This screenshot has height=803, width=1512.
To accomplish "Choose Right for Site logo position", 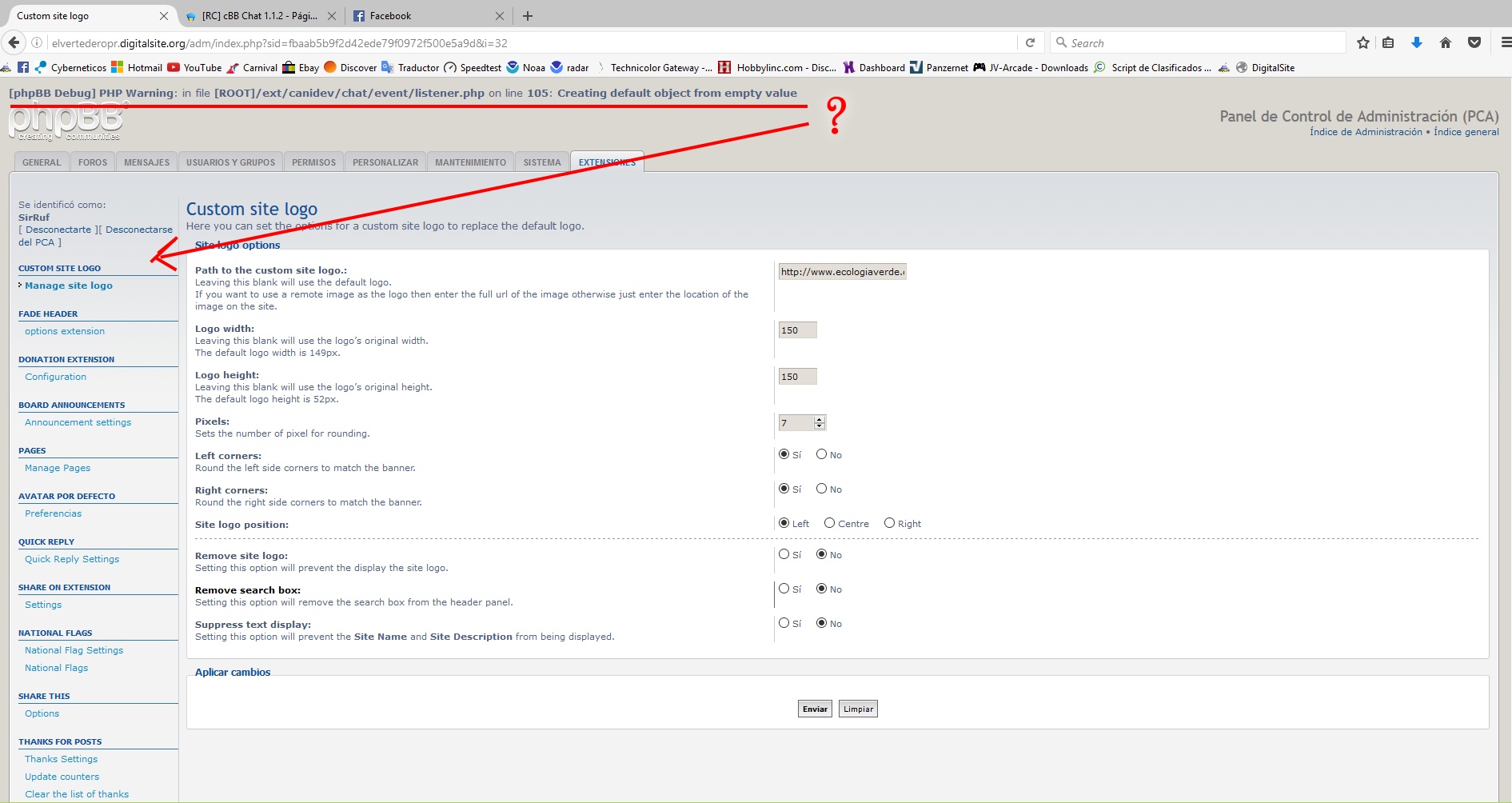I will (x=889, y=523).
